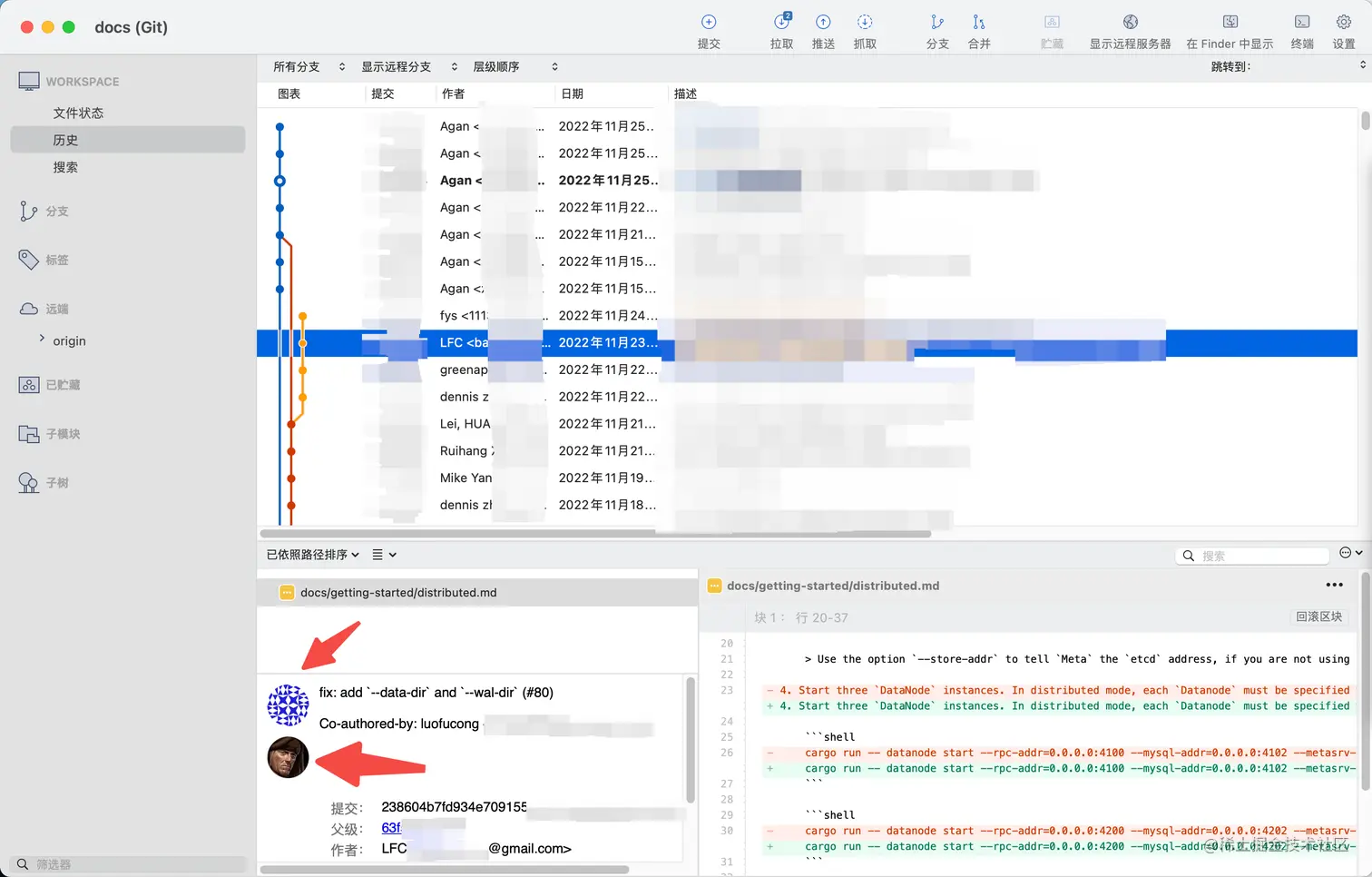Open the All Branches (所有分支) dropdown
The height and width of the screenshot is (877, 1372).
[309, 66]
